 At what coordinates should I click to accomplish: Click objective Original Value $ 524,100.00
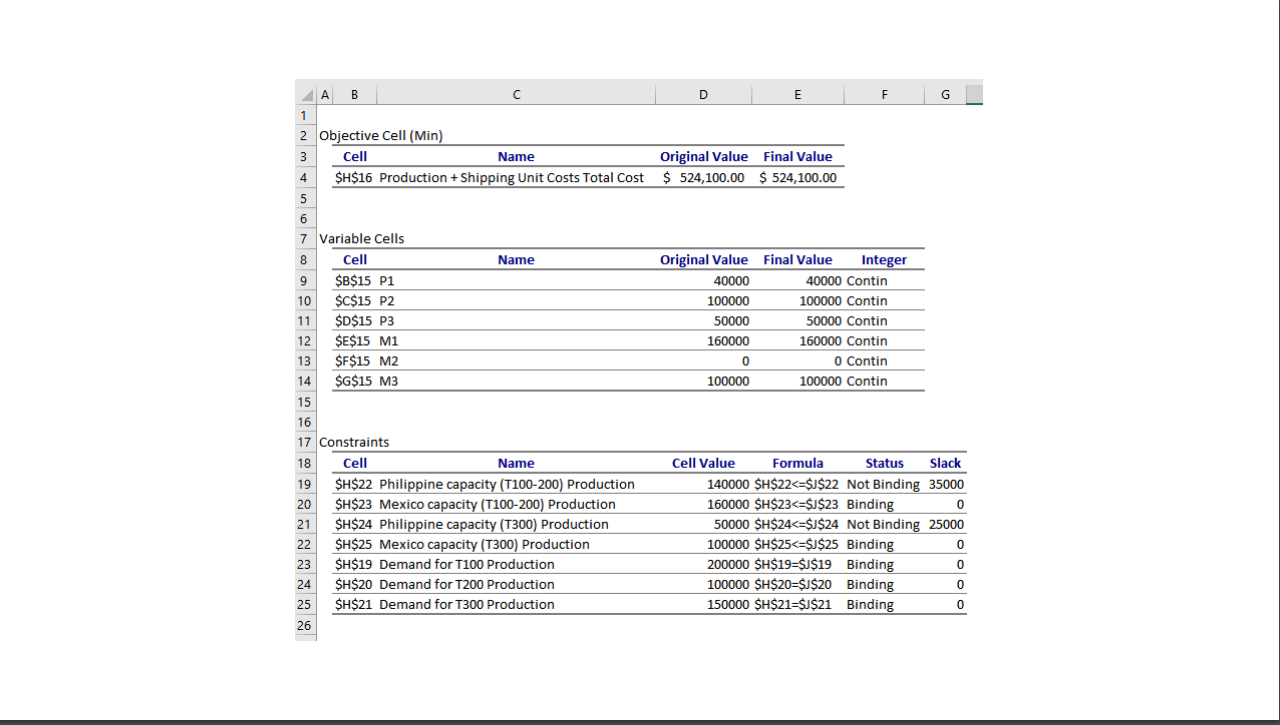tap(704, 178)
